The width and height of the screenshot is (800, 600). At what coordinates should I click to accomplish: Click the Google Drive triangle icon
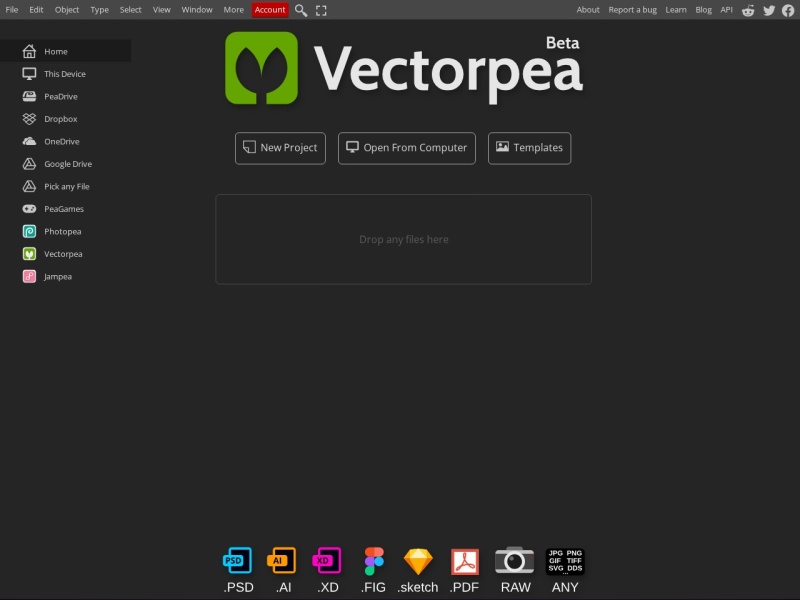tap(29, 163)
